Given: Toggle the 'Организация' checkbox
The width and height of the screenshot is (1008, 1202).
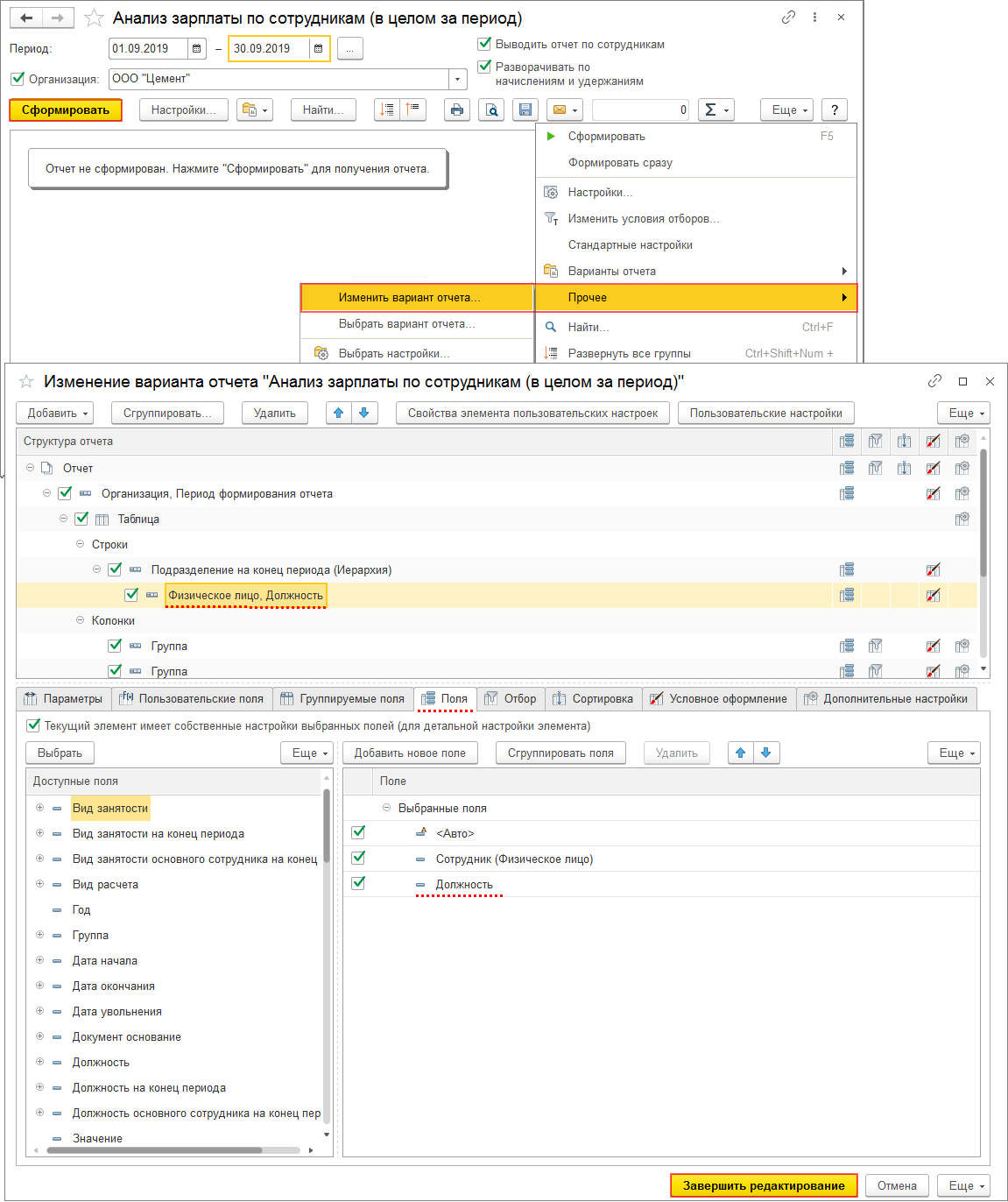Looking at the screenshot, I should point(18,79).
